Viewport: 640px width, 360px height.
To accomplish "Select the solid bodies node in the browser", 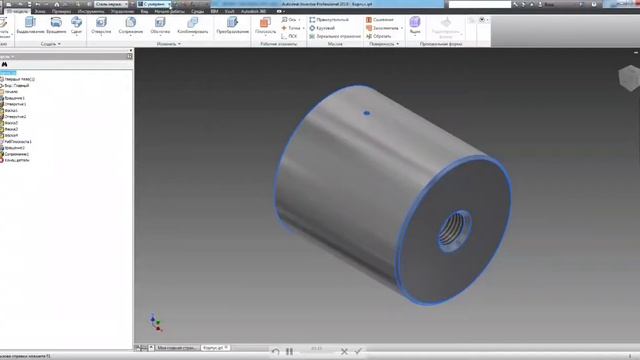I will (x=19, y=79).
